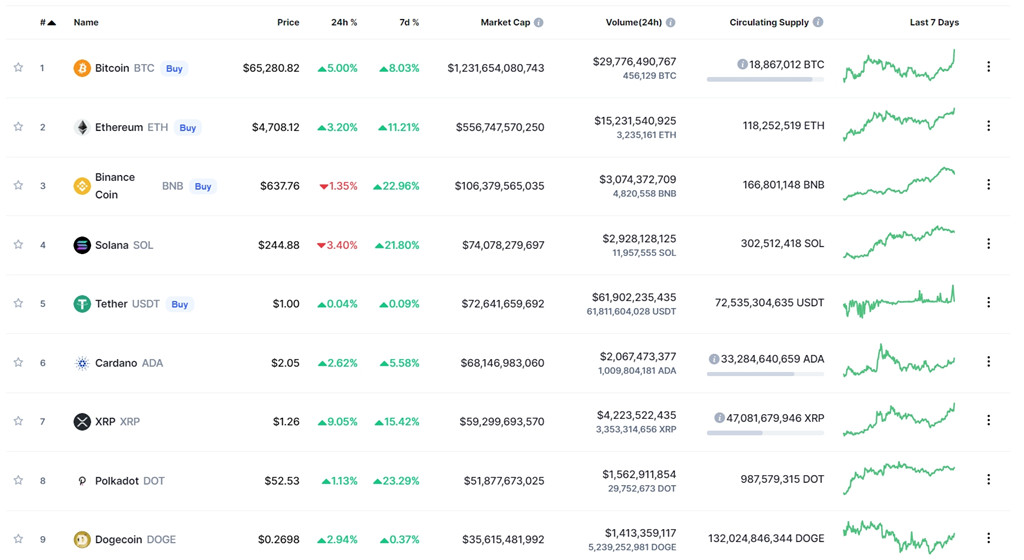Click Ethereum market cap $556,747,570,250
Screen dimensions: 1024x560
click(500, 127)
